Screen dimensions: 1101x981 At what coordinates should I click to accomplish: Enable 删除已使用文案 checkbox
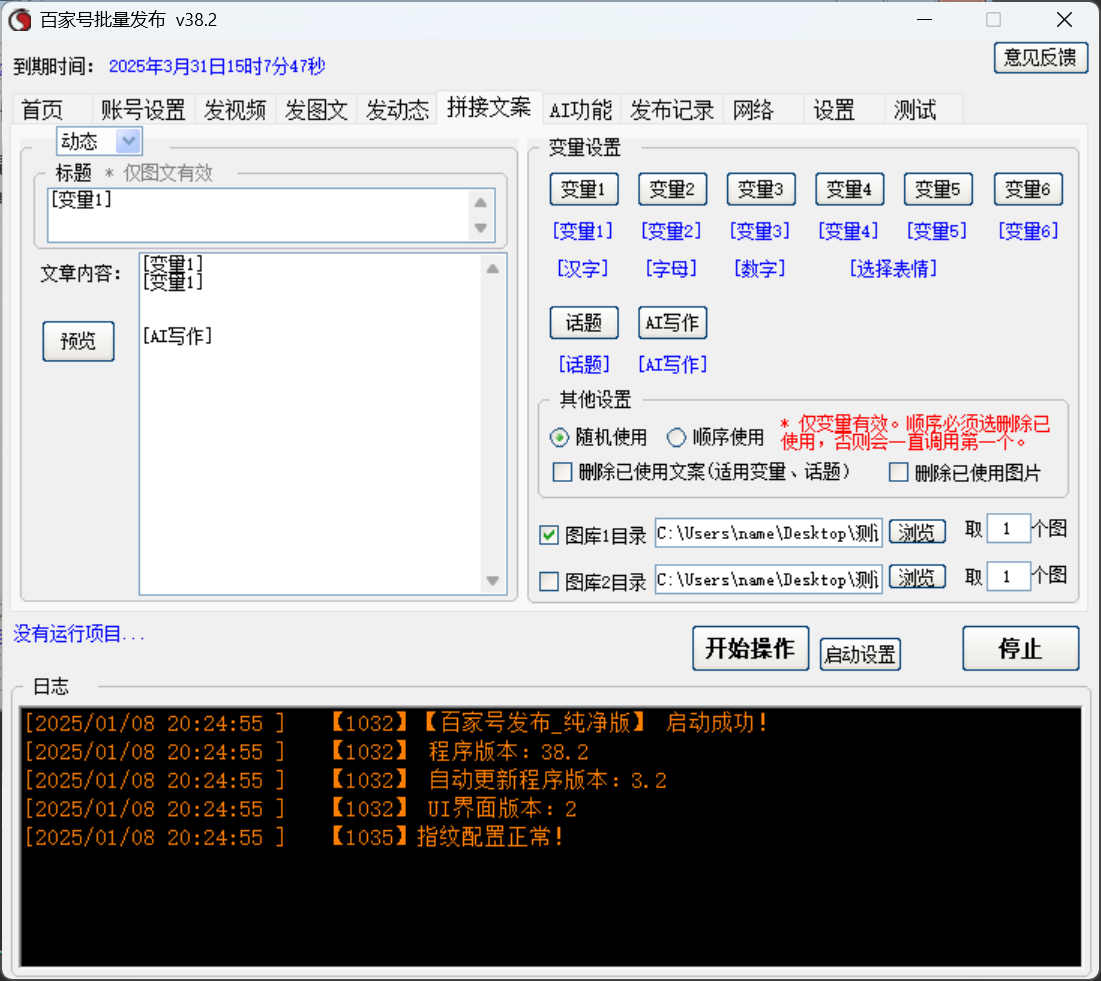(562, 472)
